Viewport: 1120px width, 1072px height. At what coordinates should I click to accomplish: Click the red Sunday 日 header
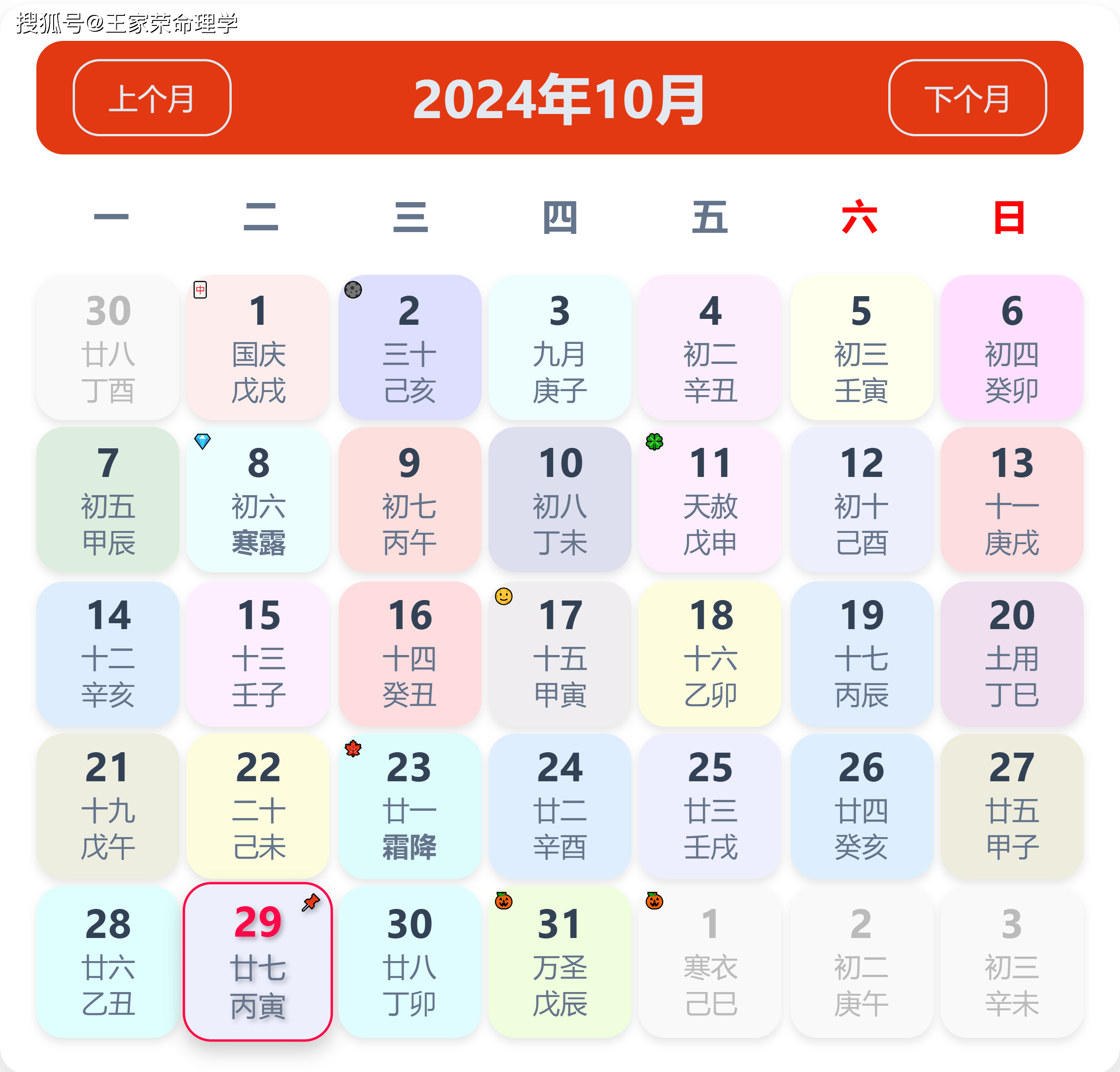1009,217
